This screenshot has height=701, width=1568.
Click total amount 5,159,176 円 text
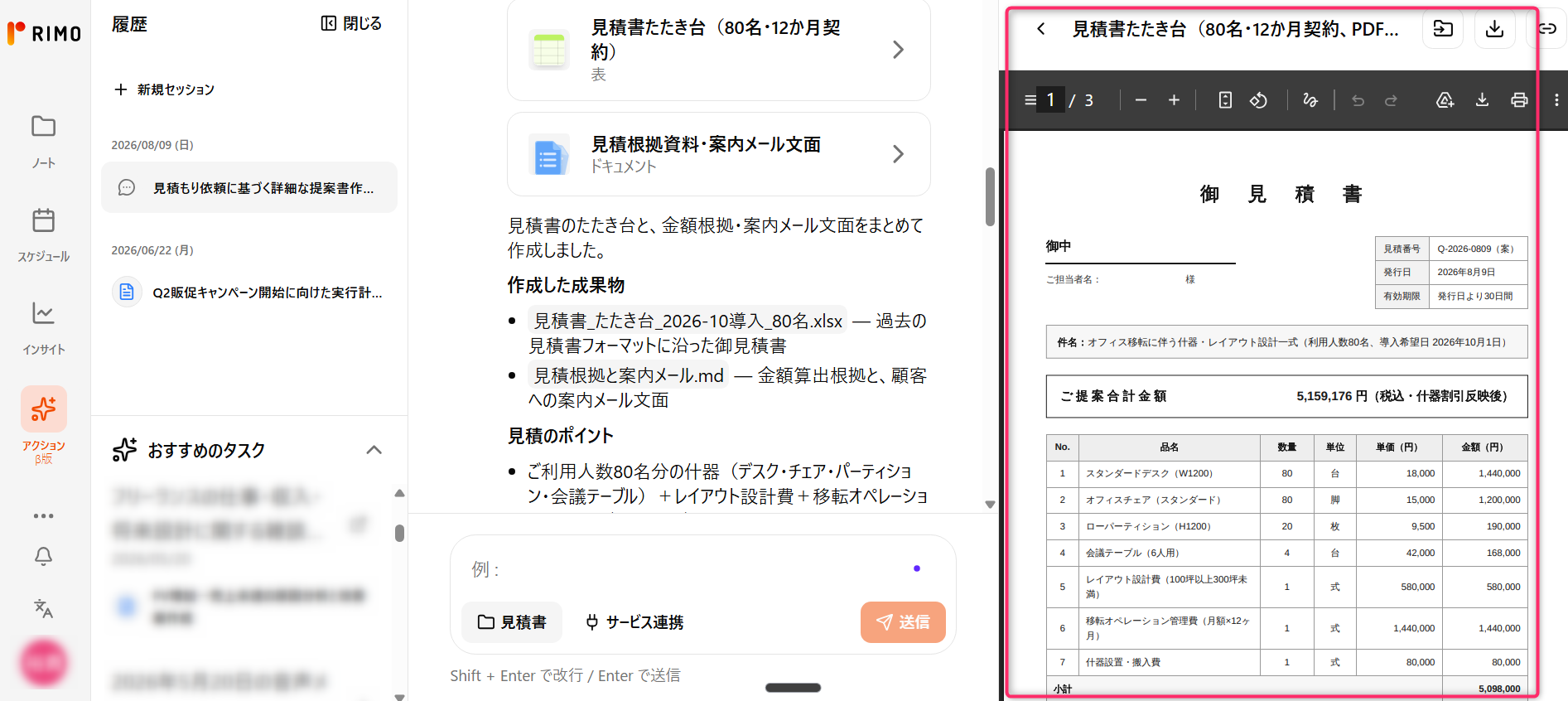point(1332,396)
